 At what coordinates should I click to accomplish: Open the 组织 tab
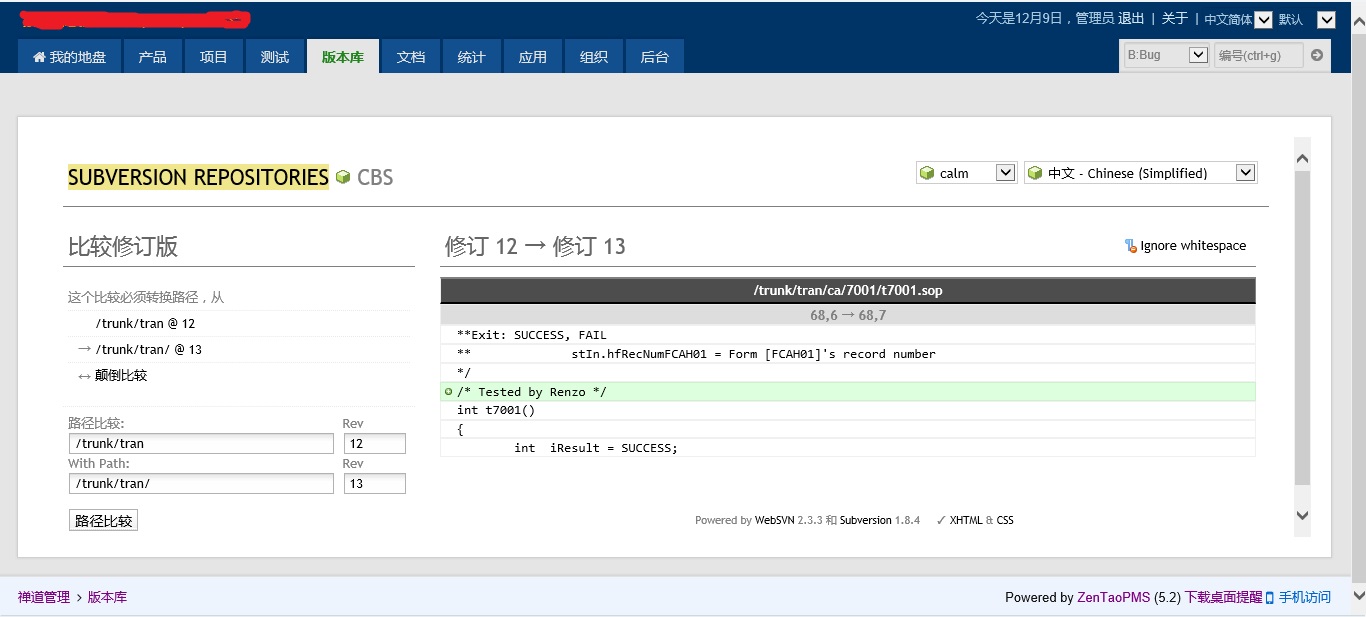pyautogui.click(x=594, y=57)
